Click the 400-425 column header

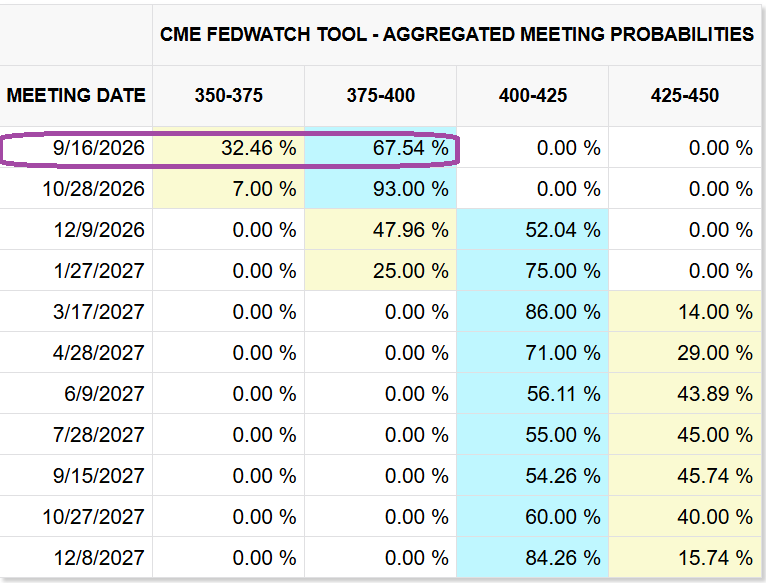tap(532, 95)
